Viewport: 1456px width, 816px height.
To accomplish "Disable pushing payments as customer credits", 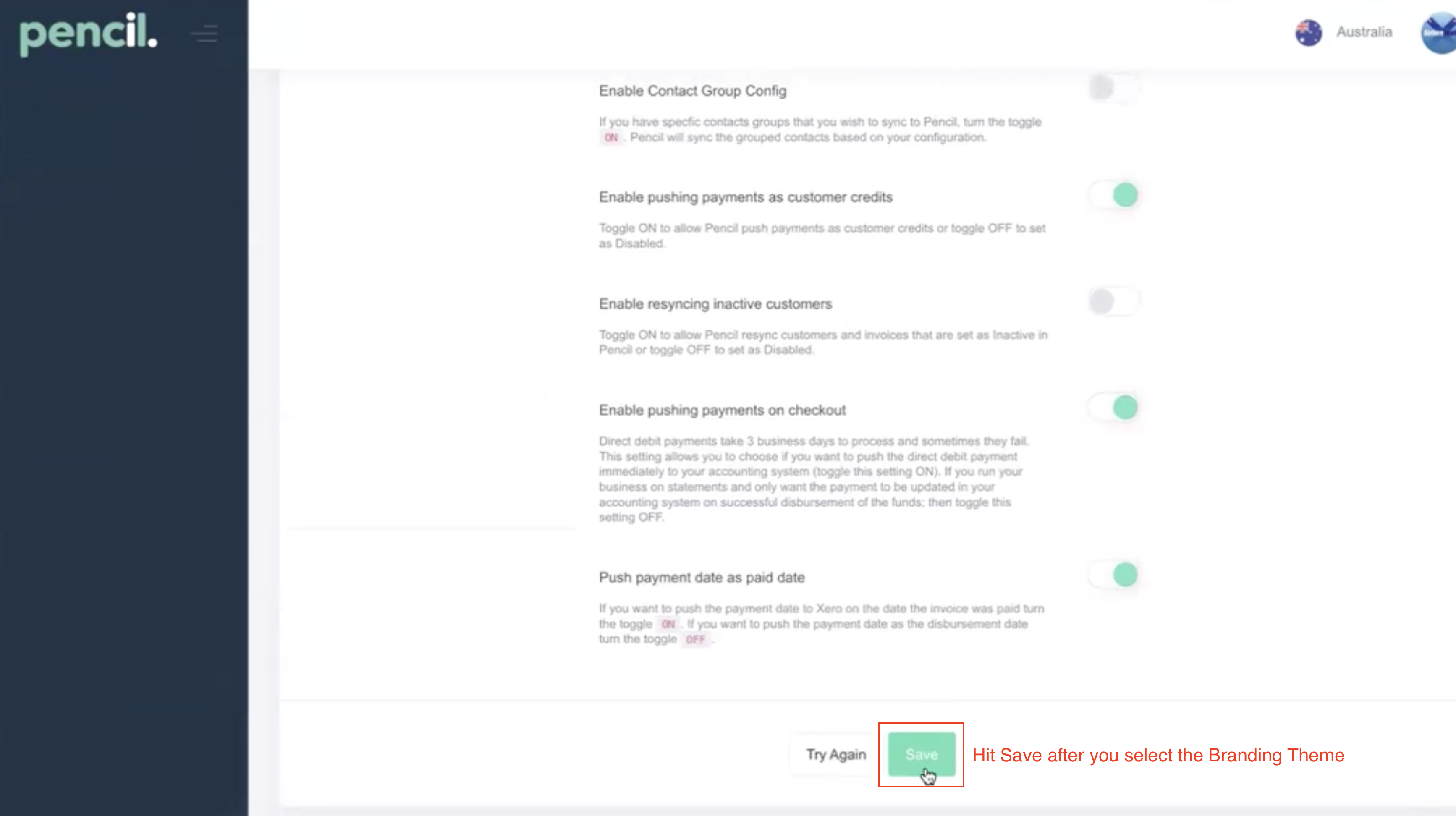I will tap(1112, 194).
